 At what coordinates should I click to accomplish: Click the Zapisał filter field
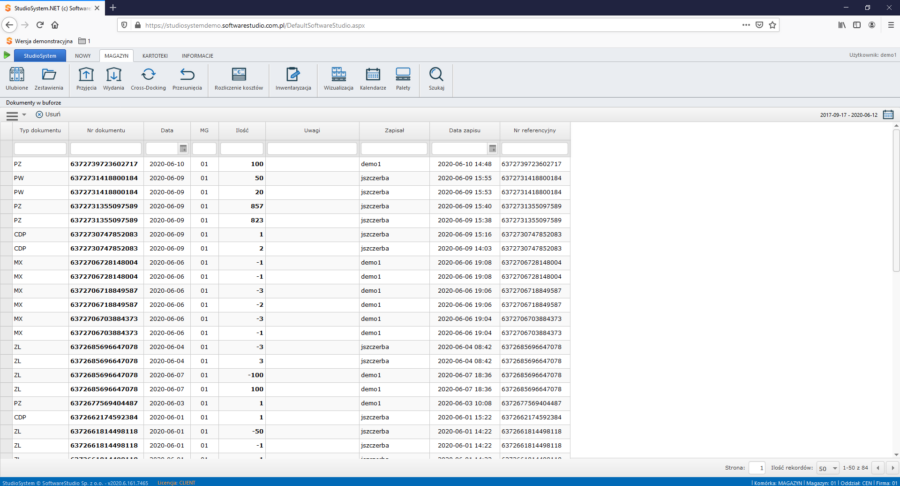pos(394,149)
